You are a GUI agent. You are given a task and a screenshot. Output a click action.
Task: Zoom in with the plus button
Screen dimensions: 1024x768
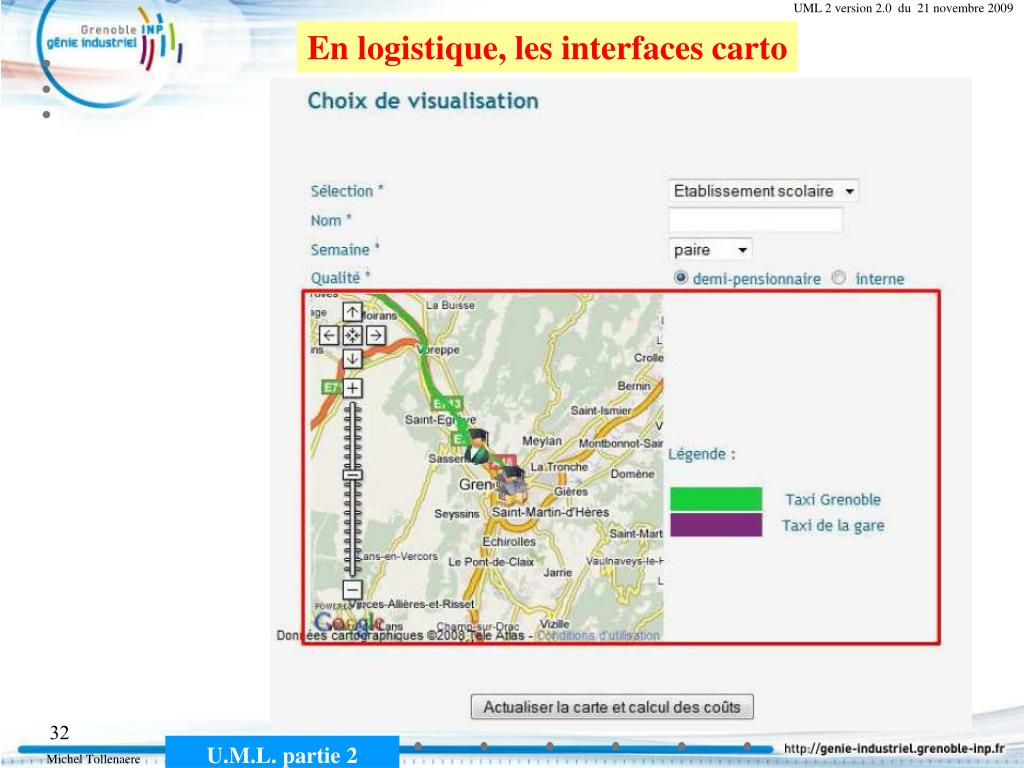click(353, 388)
